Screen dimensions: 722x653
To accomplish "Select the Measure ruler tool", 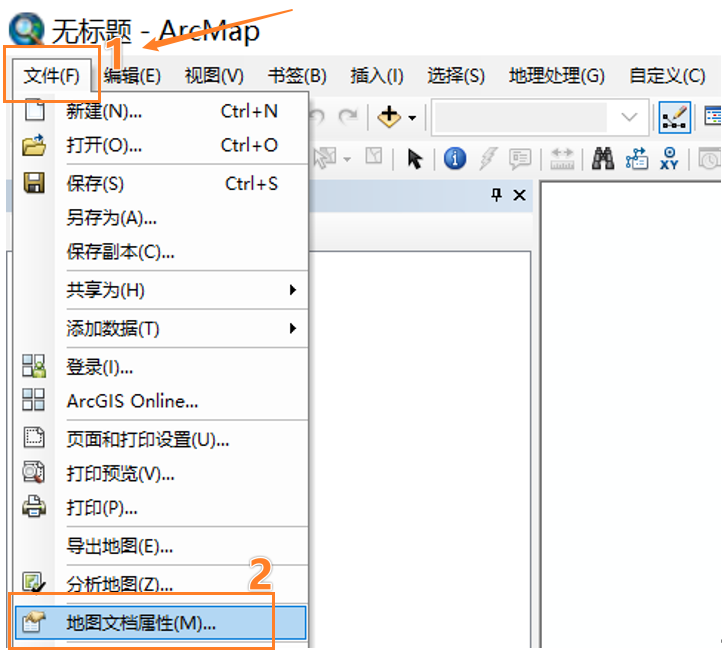I will 562,158.
